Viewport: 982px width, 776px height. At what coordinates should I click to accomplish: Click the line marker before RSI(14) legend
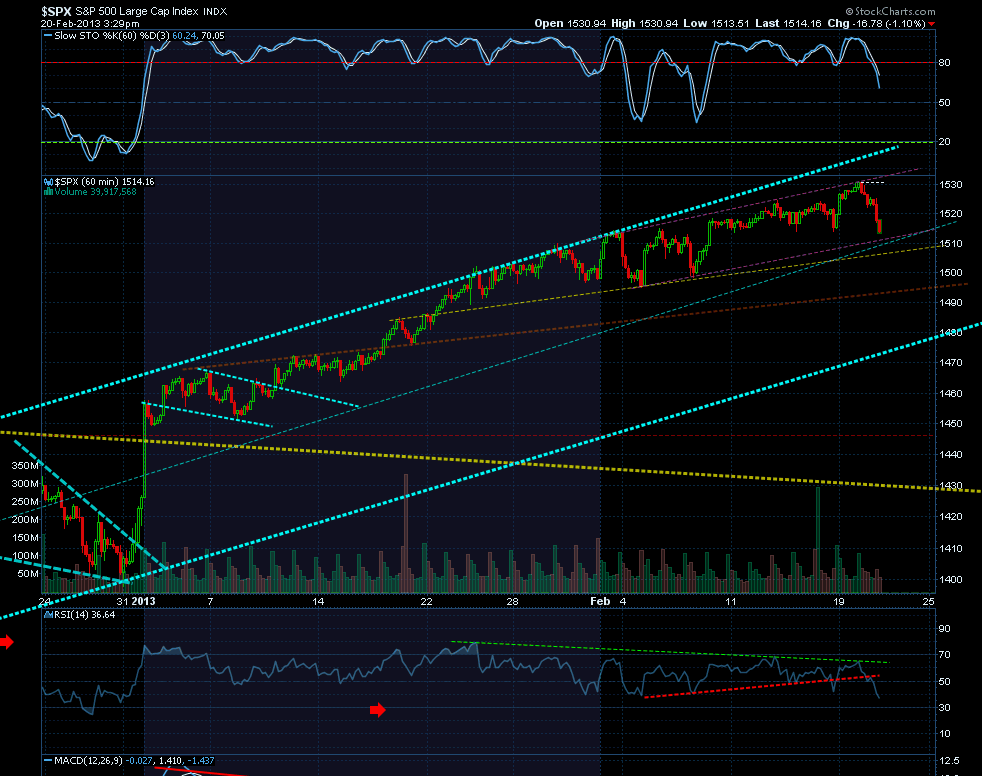click(48, 615)
